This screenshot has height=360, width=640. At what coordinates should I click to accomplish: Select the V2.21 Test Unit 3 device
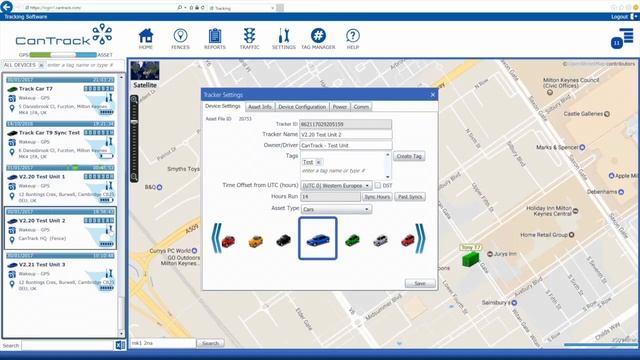pyautogui.click(x=60, y=273)
